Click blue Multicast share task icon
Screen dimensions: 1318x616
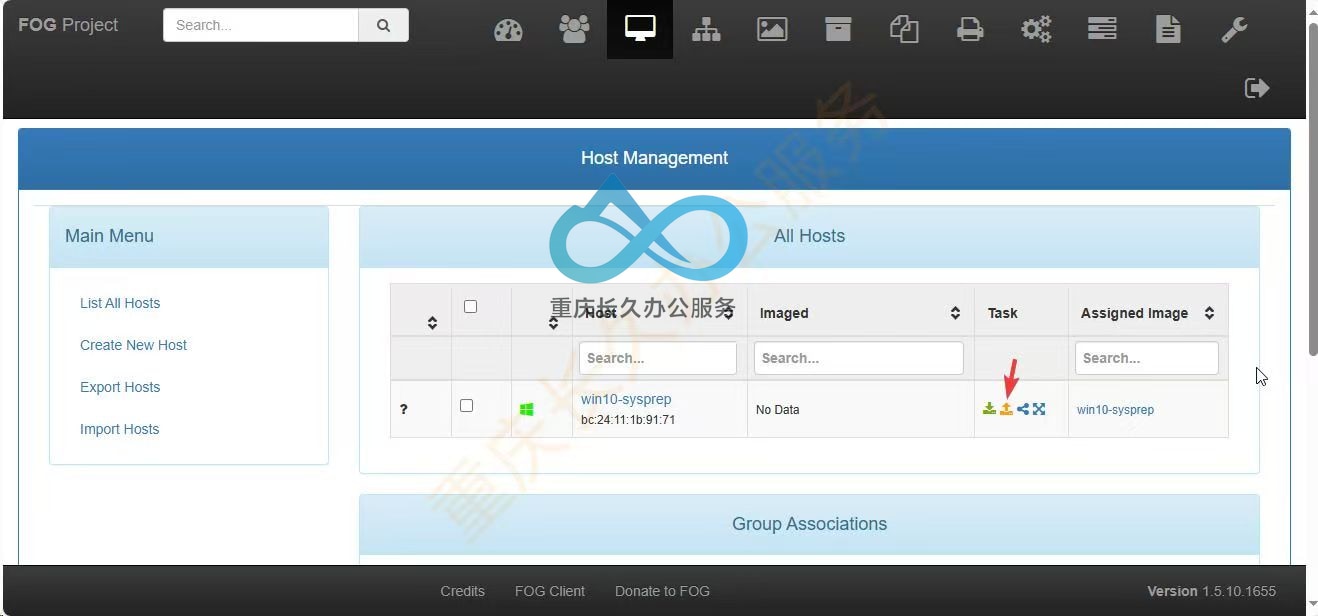(x=1023, y=409)
